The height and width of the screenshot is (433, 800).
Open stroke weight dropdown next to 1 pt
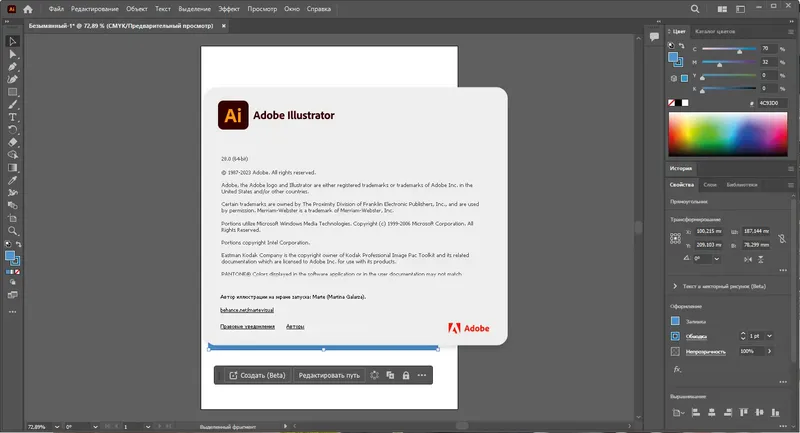click(x=769, y=336)
